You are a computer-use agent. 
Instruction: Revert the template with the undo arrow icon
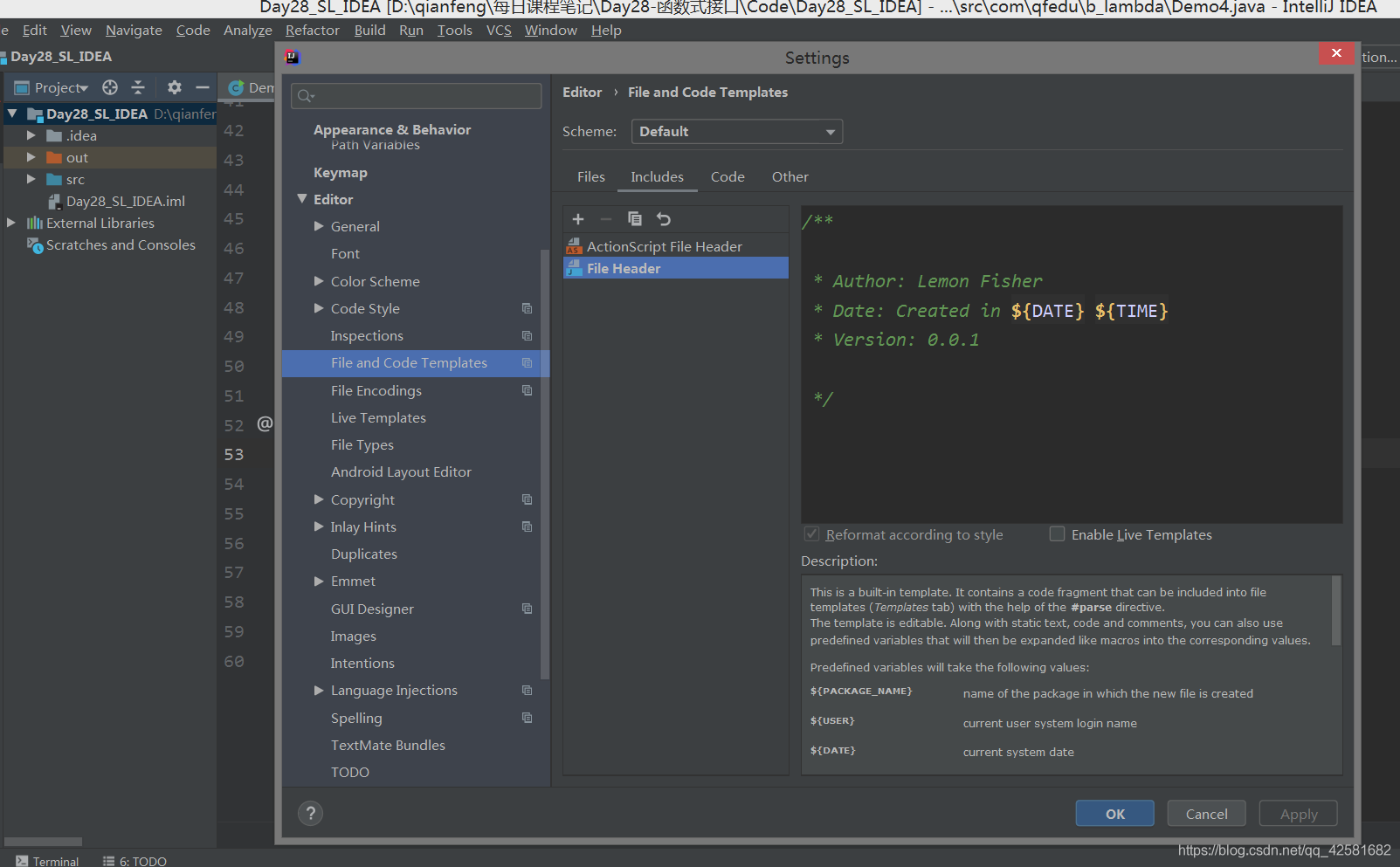[x=664, y=219]
